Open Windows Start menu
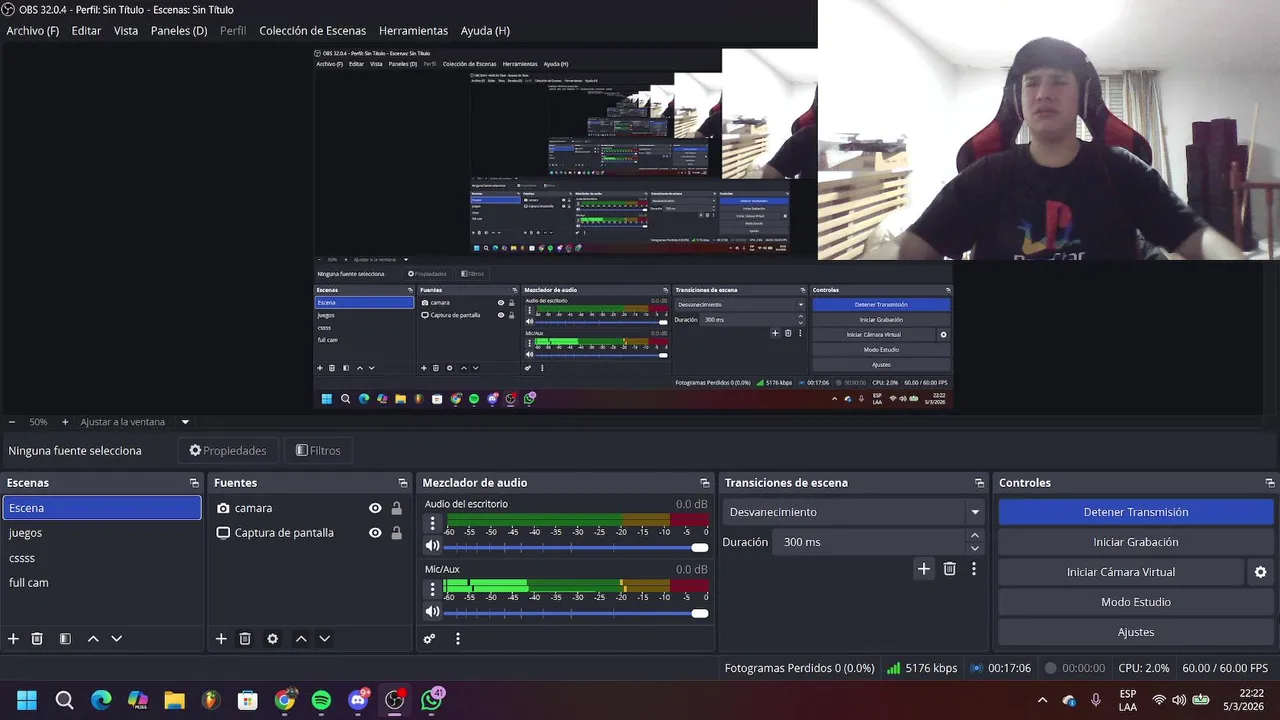1280x720 pixels. pos(27,700)
